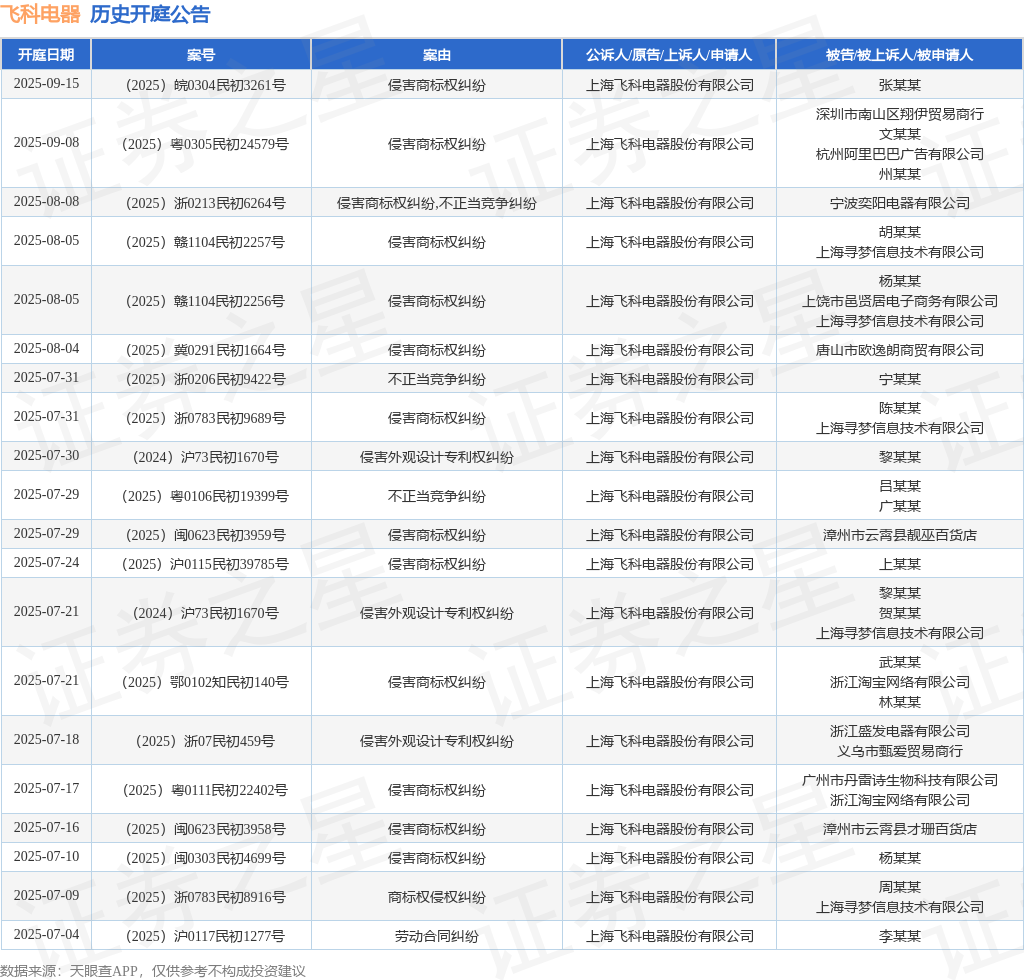Click date cell 2025-09-15

click(x=46, y=84)
